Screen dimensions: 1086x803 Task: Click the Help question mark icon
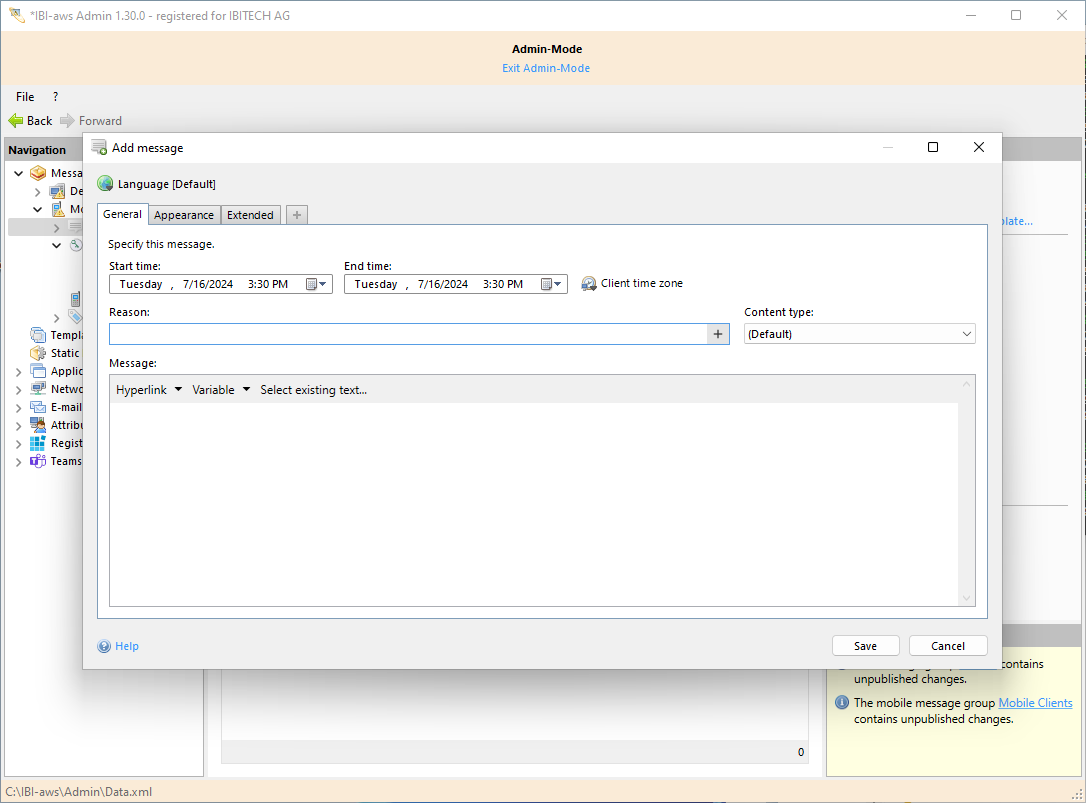[104, 646]
